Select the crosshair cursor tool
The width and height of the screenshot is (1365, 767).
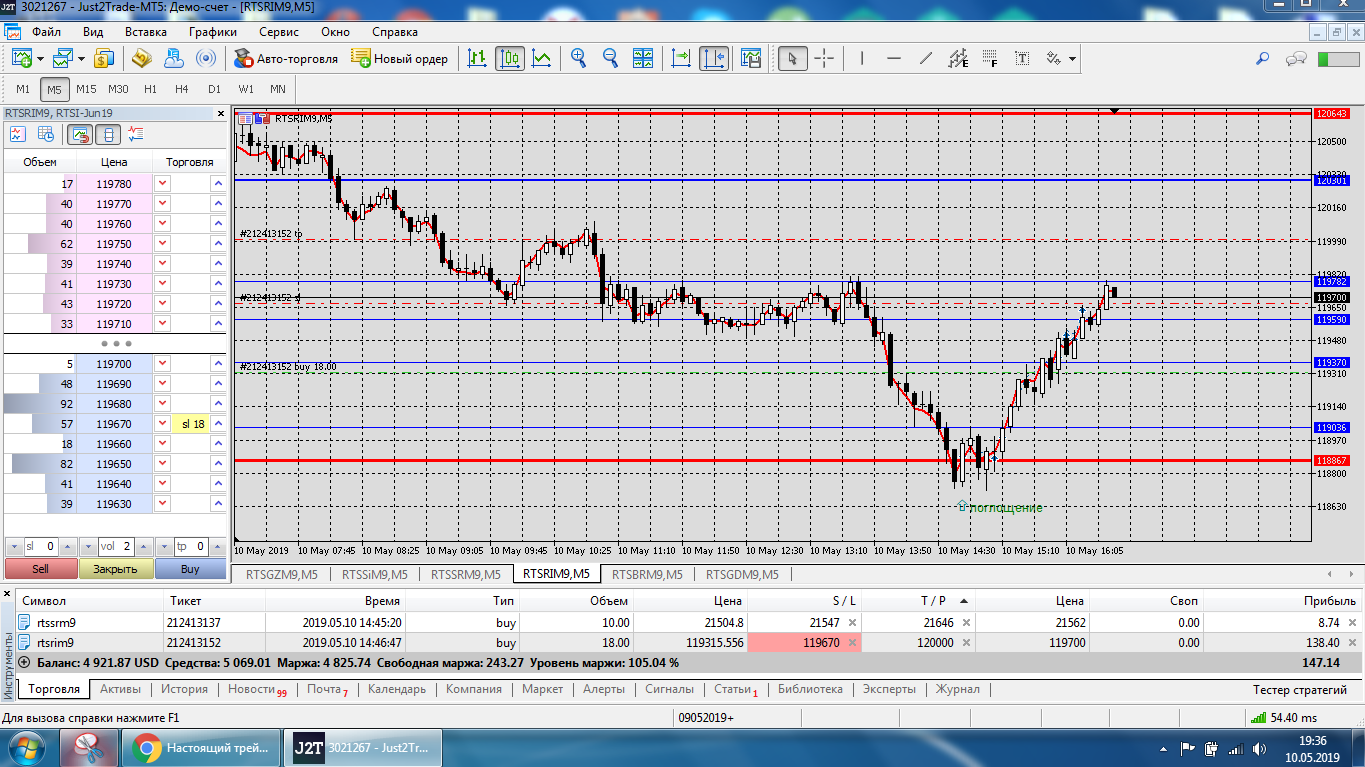[824, 59]
